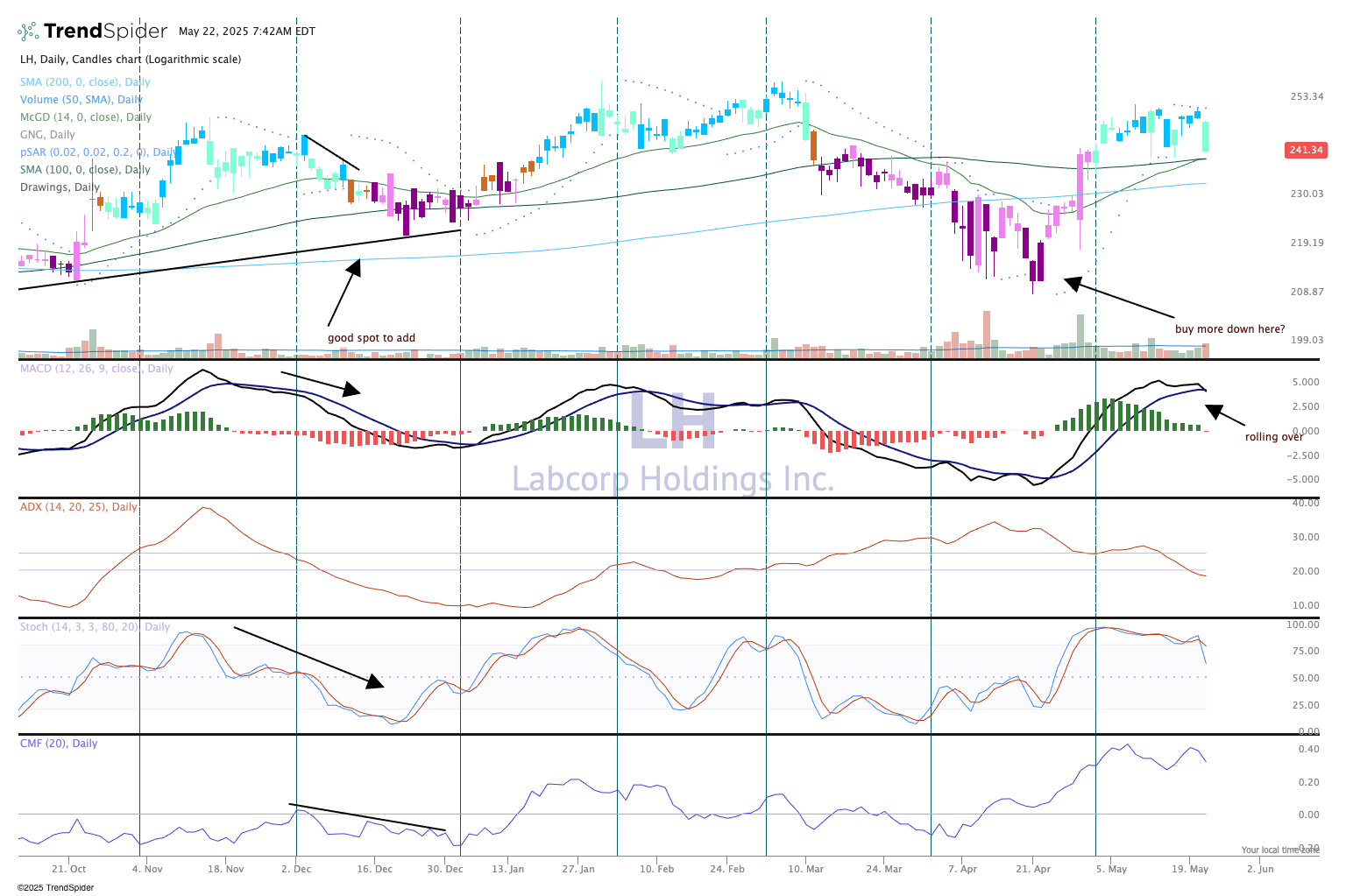Click the McGD (14, 0, close) green legend label
Image resolution: width=1346 pixels, height=896 pixels.
(x=85, y=117)
